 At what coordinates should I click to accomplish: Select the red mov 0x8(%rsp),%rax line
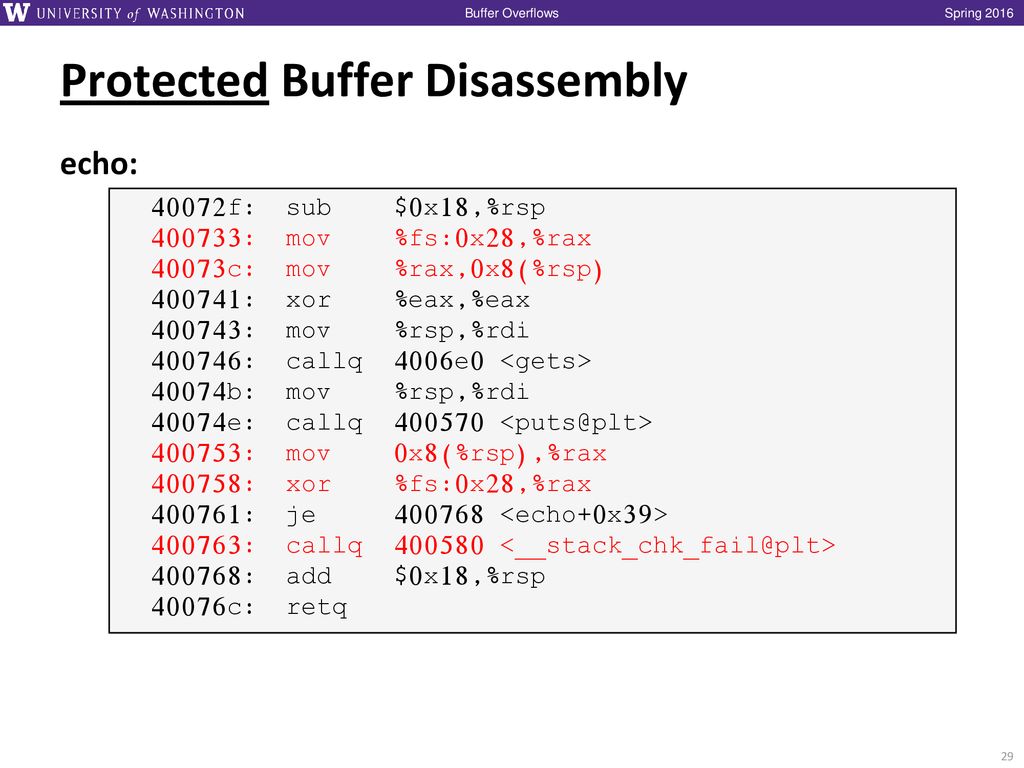[x=379, y=453]
